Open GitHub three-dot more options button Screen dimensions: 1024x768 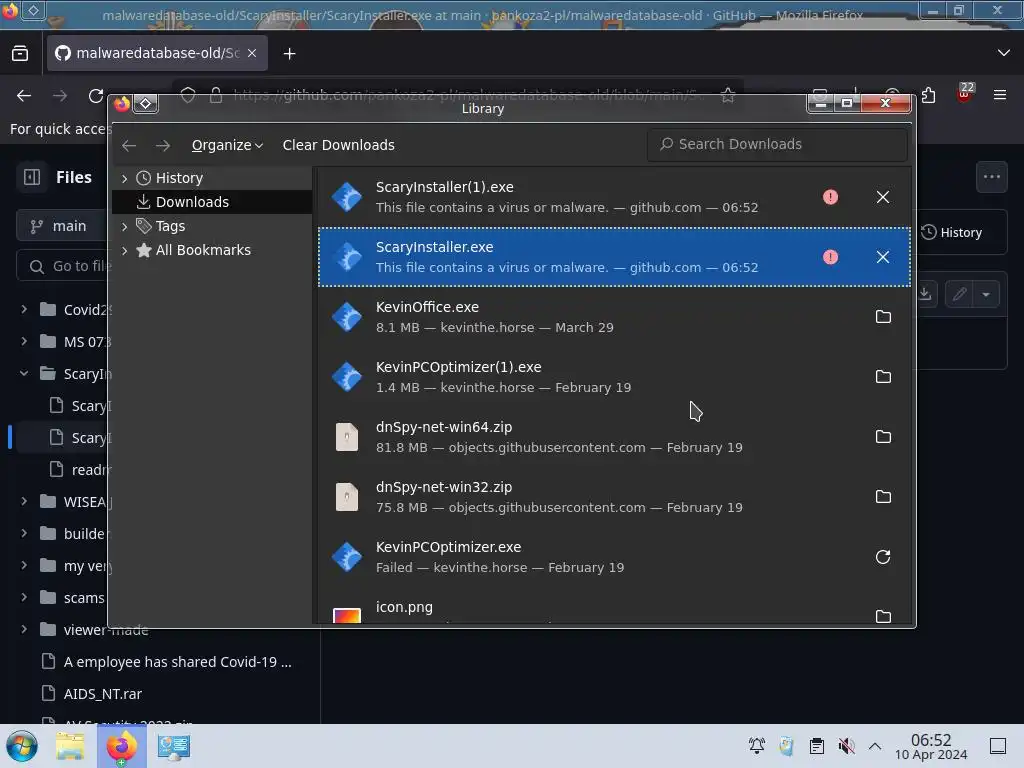[991, 177]
